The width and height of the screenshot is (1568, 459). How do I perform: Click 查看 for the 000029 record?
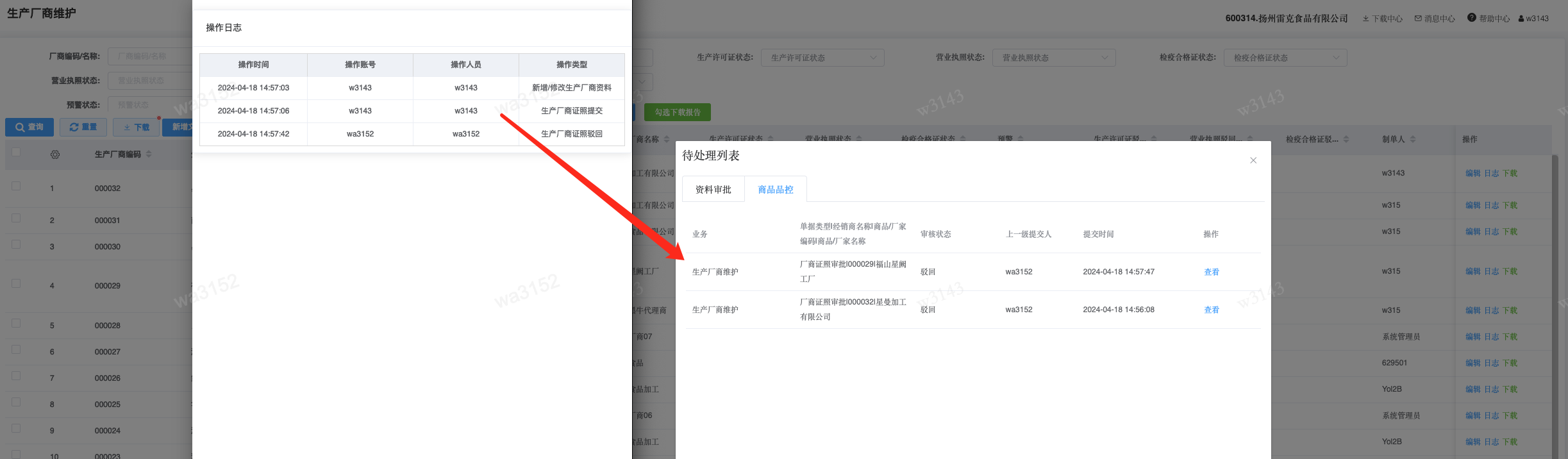point(1211,272)
